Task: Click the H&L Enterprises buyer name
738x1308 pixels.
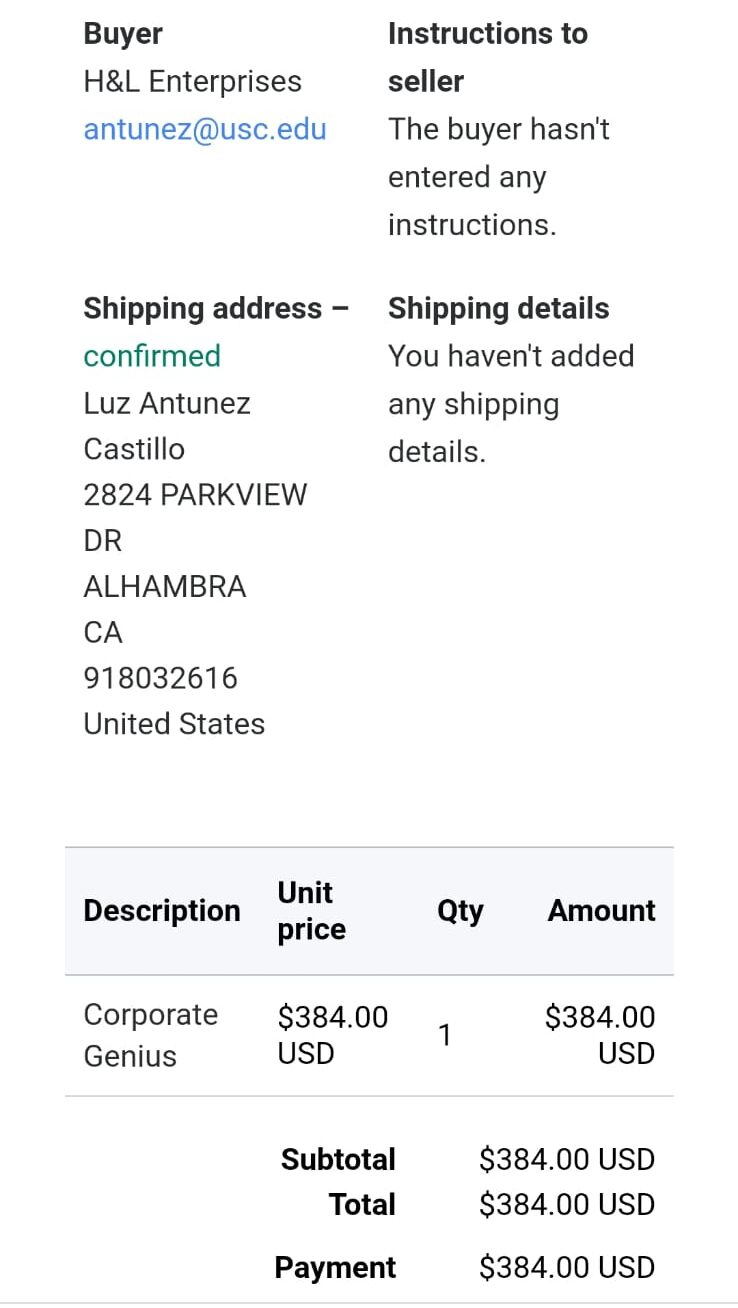Action: (x=192, y=82)
